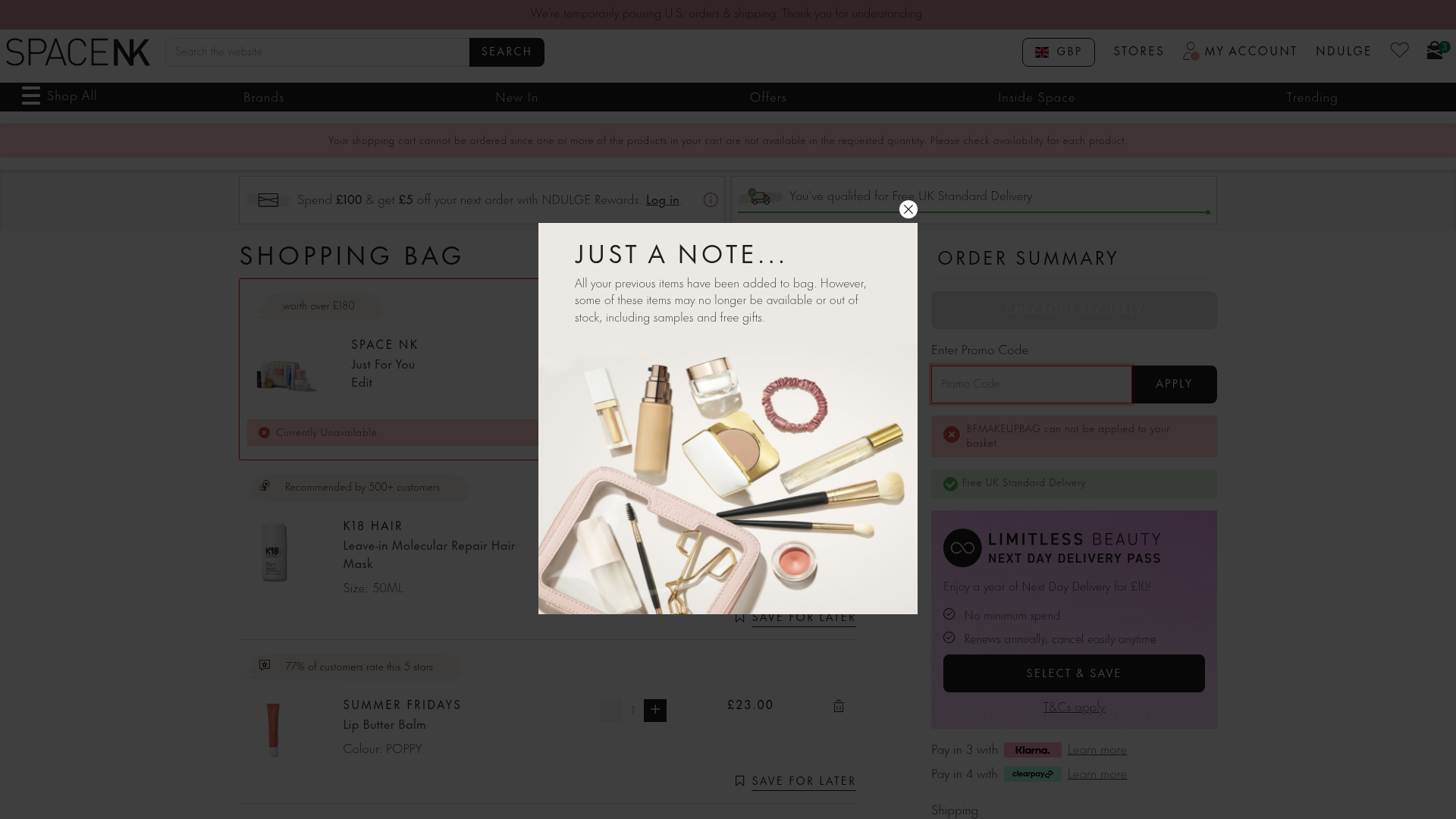Increase Lip Butter Balm quantity

655,711
